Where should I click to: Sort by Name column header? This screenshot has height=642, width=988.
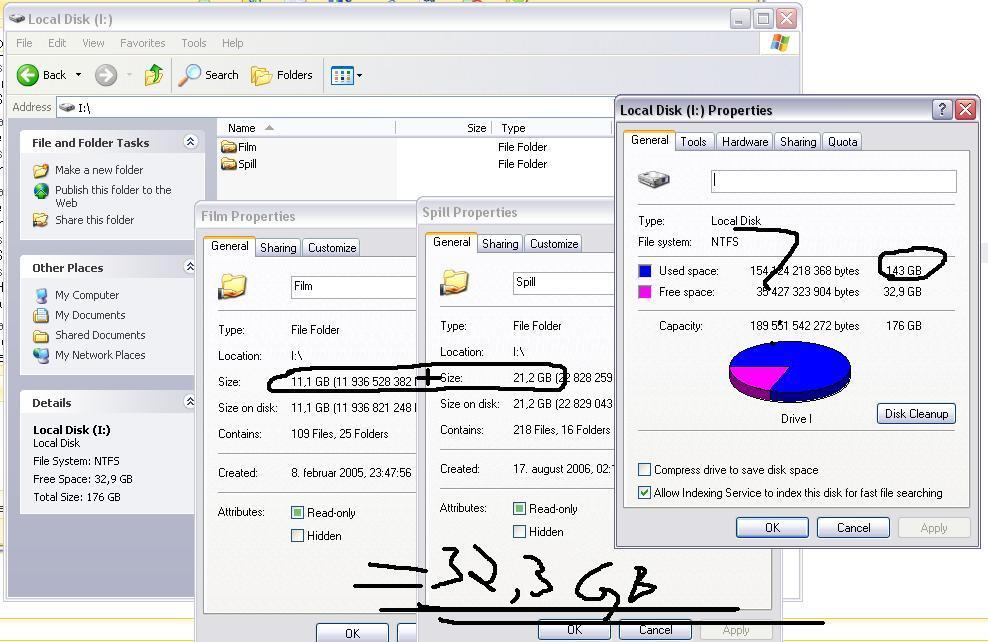306,128
